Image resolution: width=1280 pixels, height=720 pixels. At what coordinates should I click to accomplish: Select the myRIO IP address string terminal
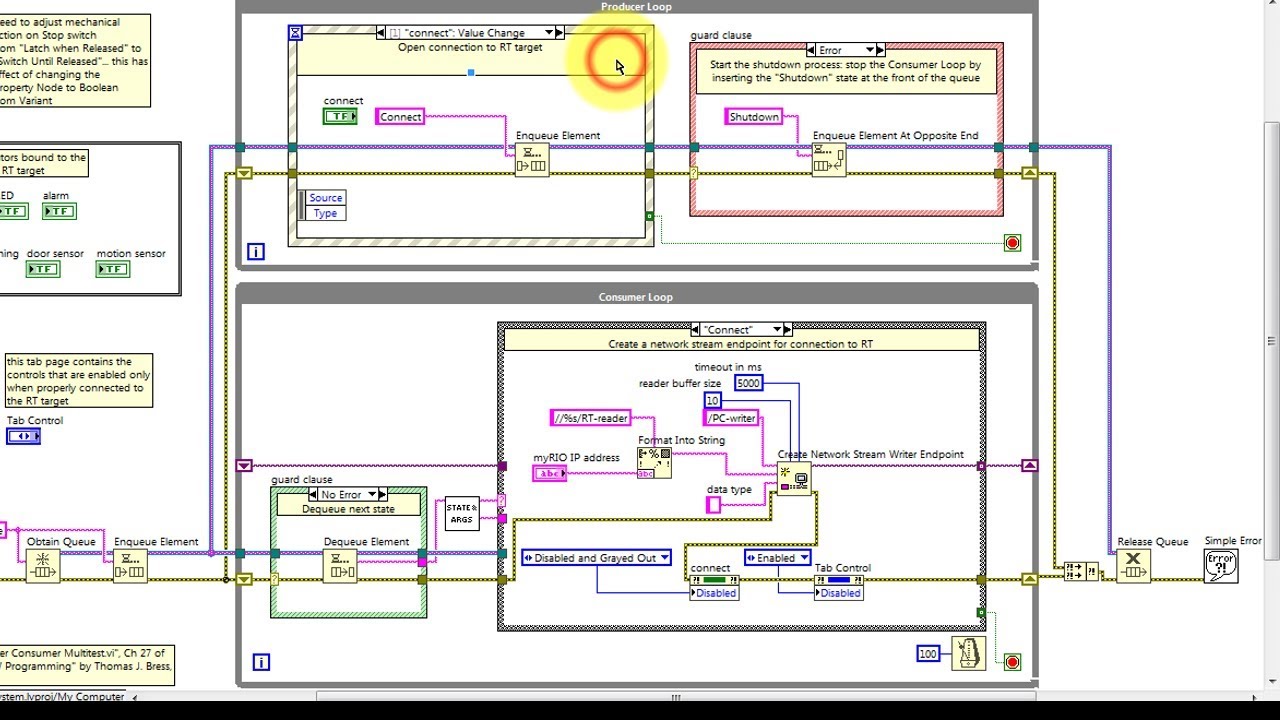tap(550, 473)
